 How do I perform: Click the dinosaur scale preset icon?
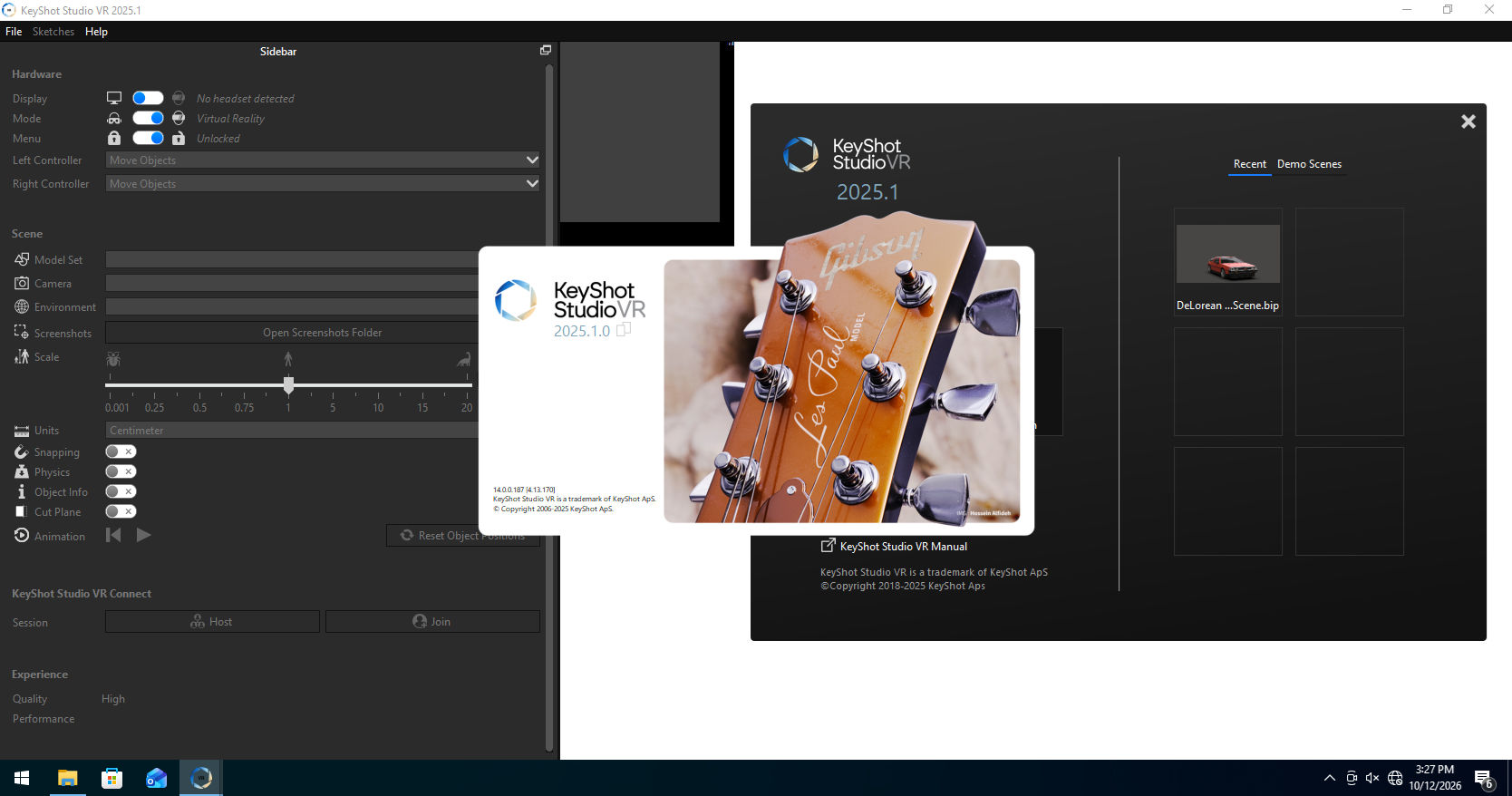(x=464, y=359)
